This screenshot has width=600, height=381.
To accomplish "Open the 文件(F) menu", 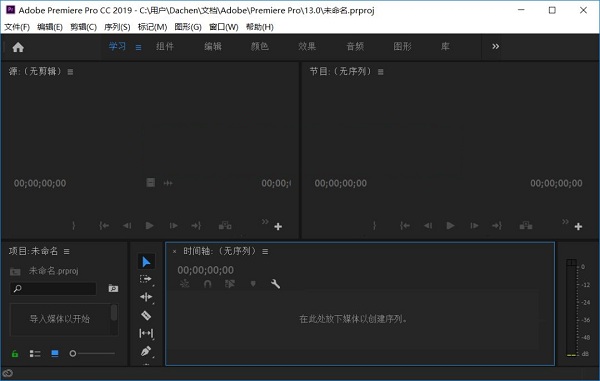I will [x=17, y=27].
